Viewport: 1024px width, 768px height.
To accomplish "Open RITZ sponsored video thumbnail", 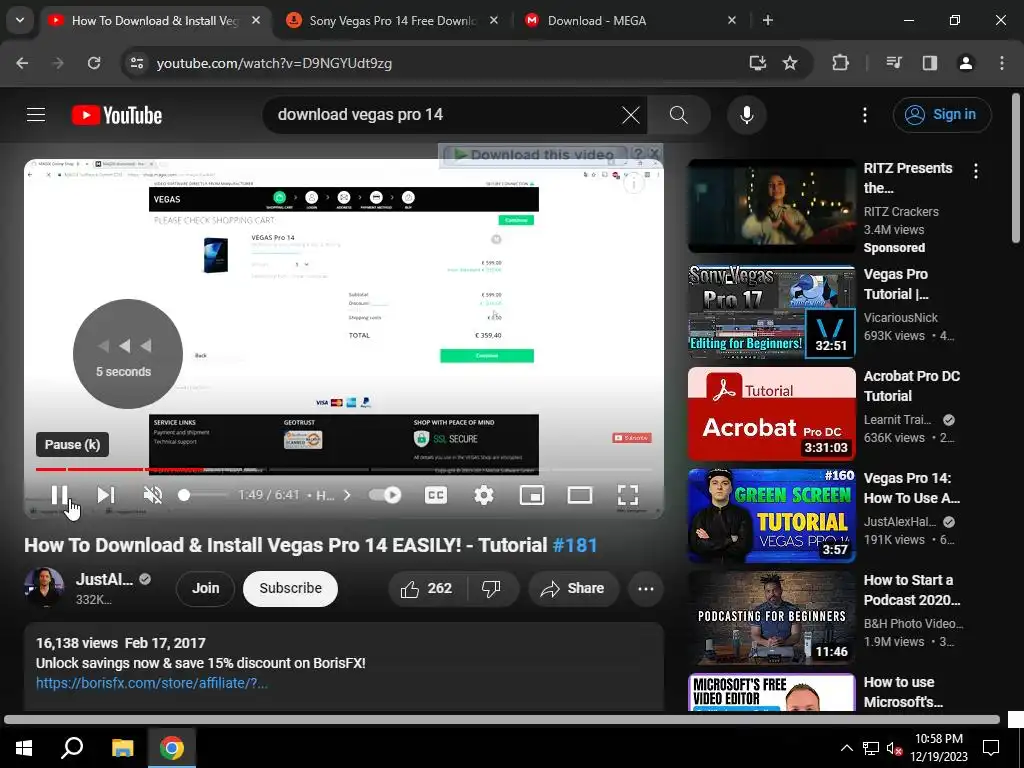I will pyautogui.click(x=771, y=206).
